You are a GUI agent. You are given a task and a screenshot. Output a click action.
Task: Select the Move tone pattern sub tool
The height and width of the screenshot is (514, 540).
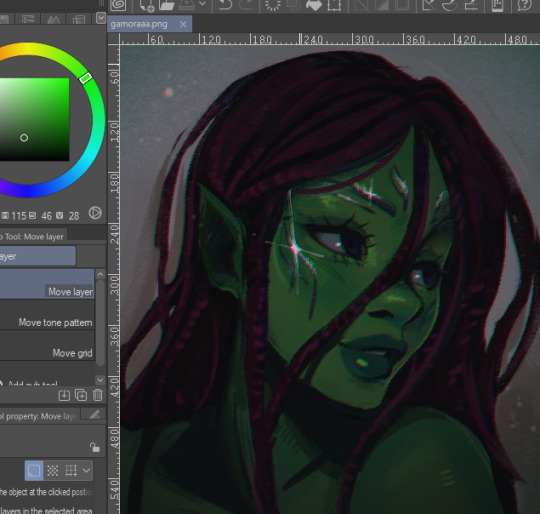click(47, 314)
